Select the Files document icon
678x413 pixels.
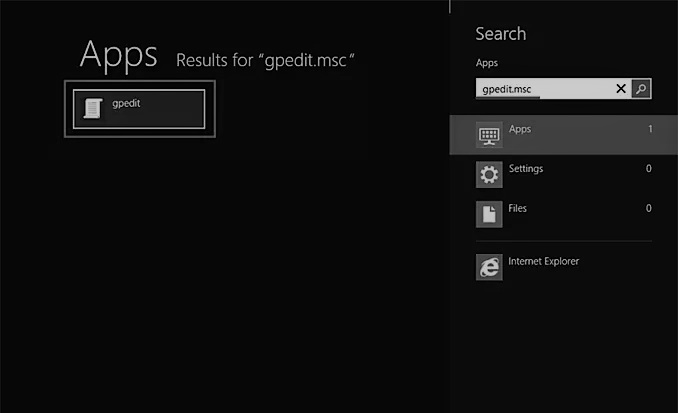pos(489,214)
